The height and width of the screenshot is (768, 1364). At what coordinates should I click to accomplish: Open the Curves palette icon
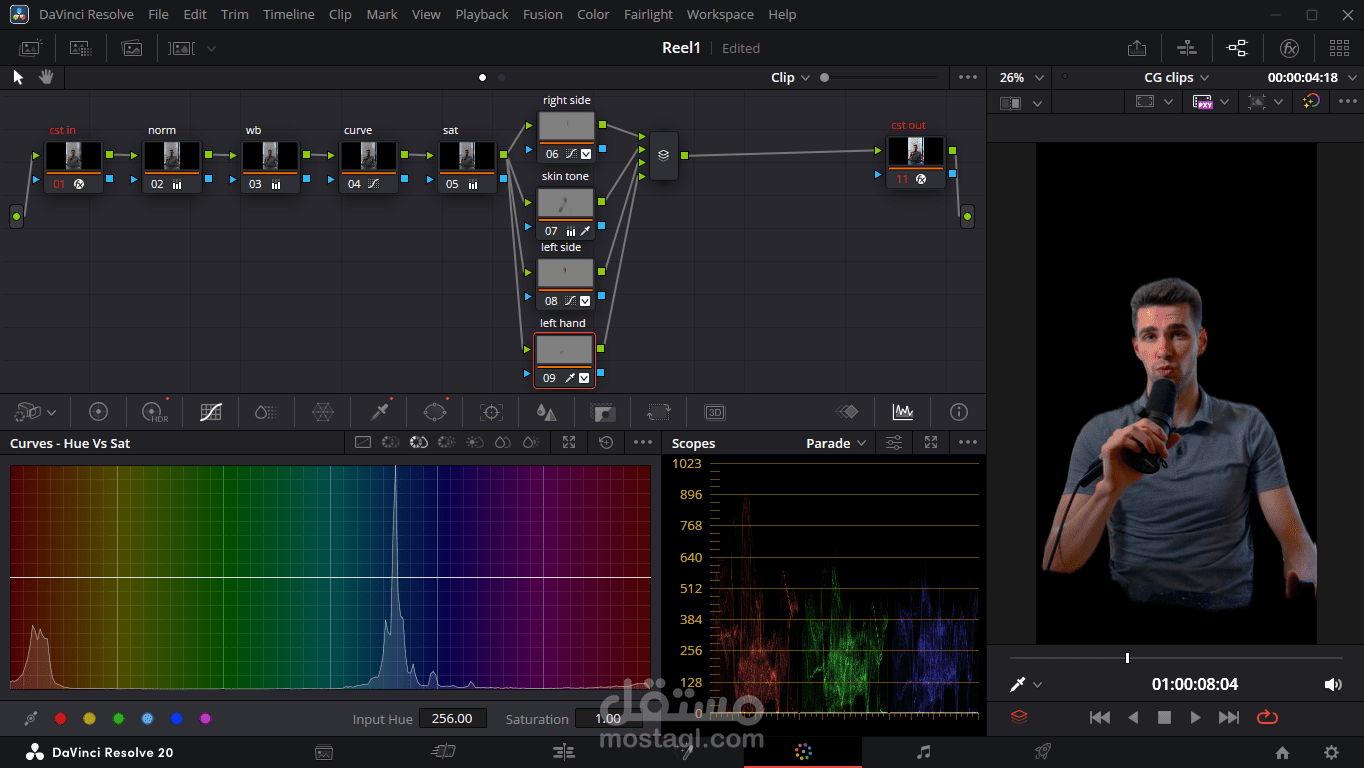tap(210, 412)
